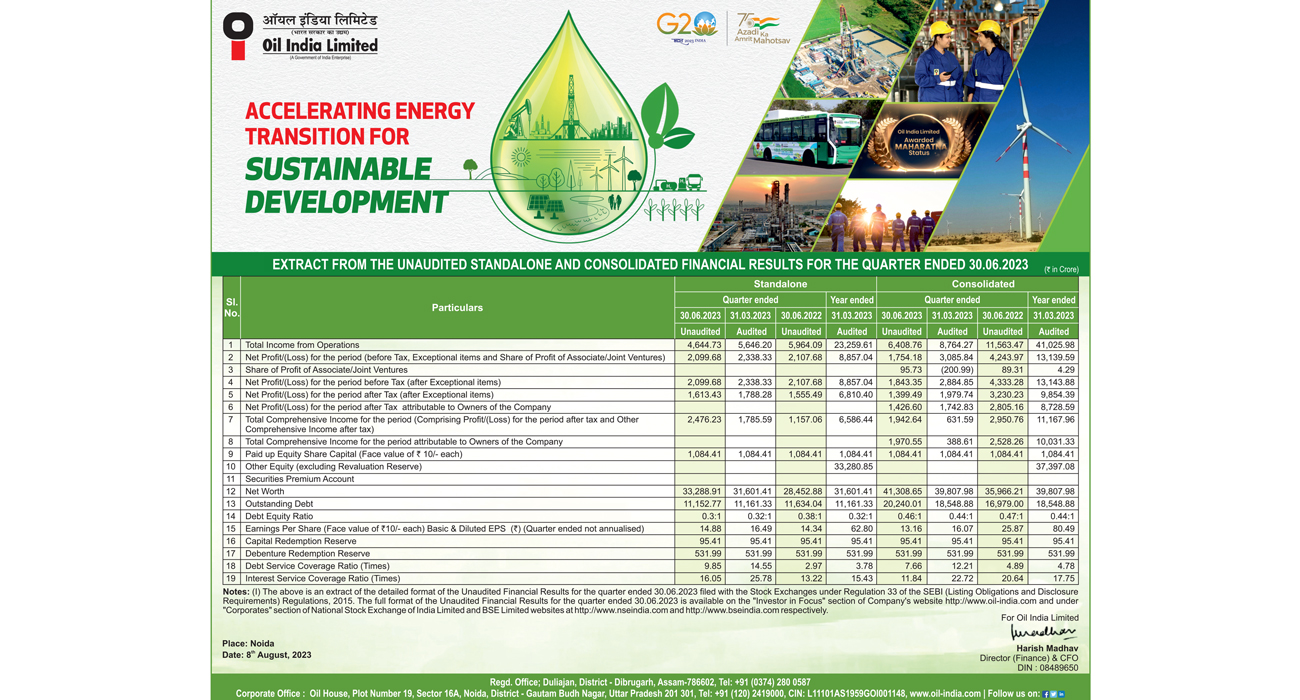Open the Facebook icon in the footer
Screen dimensions: 1300x700
click(x=1045, y=694)
